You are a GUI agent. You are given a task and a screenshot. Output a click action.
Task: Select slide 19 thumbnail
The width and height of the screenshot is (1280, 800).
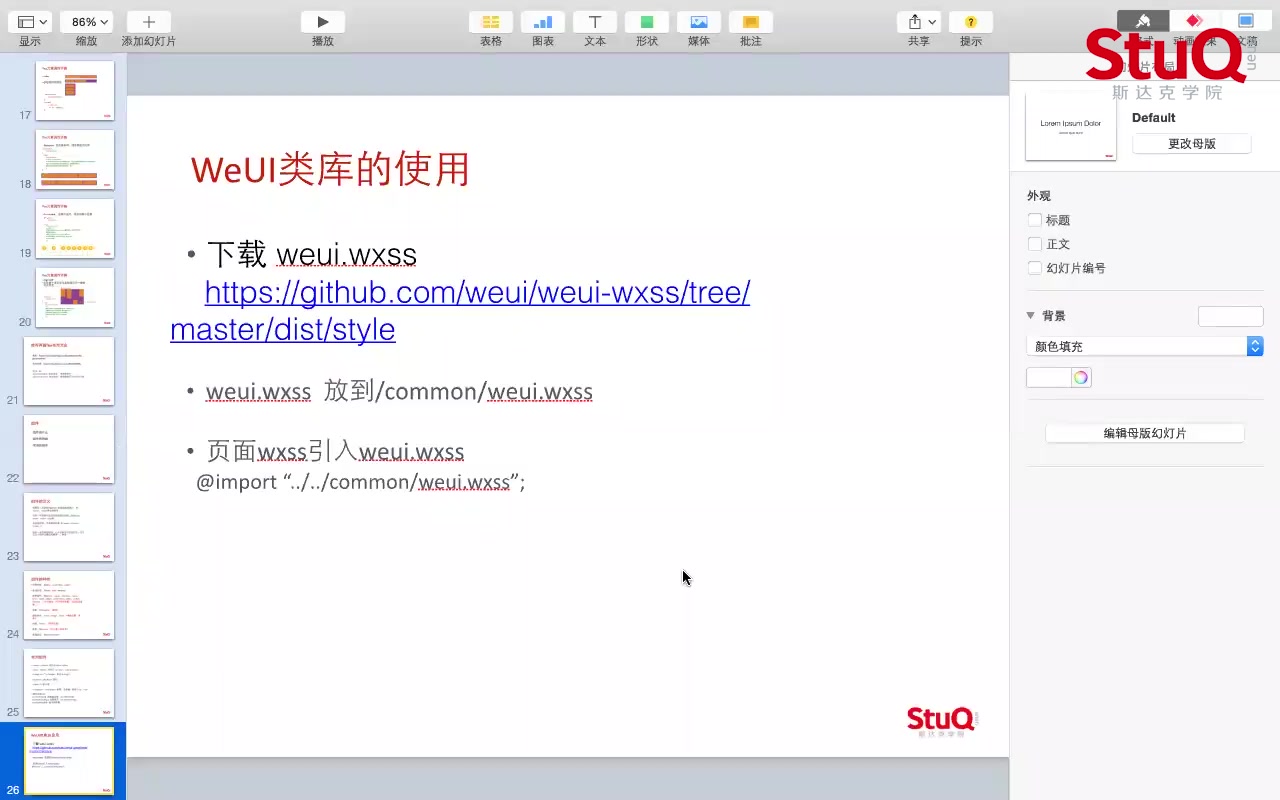(75, 229)
